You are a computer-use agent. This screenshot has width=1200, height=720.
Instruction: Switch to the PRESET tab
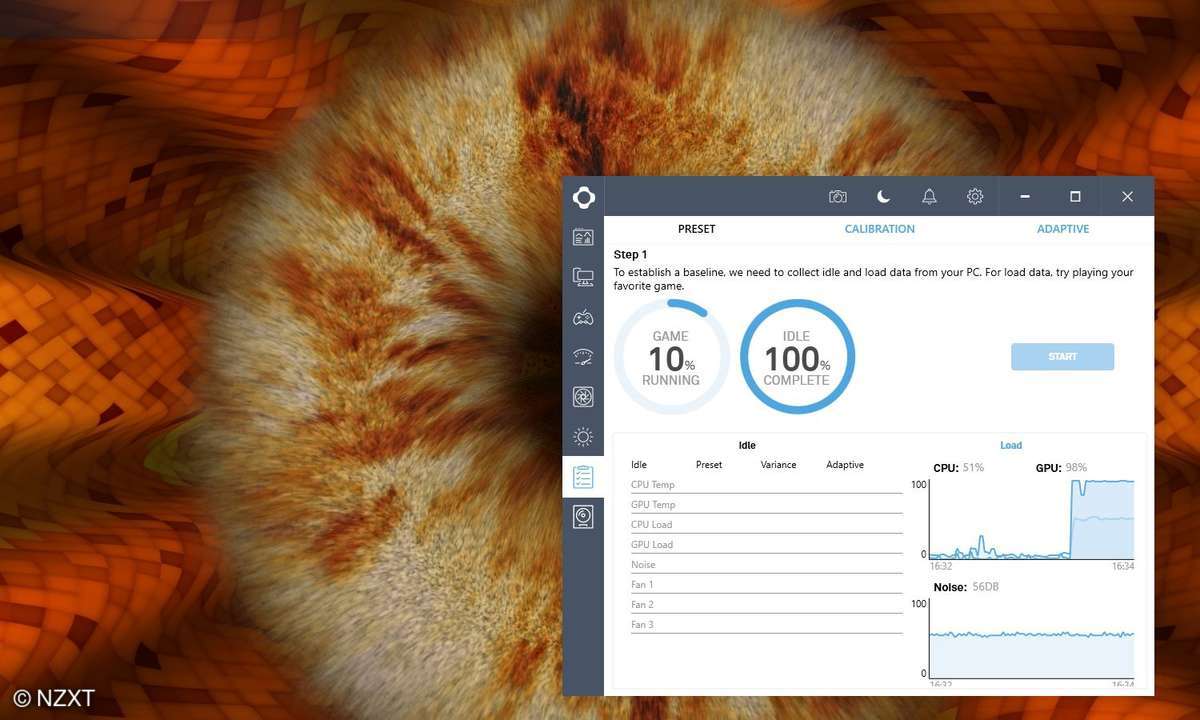pyautogui.click(x=697, y=229)
